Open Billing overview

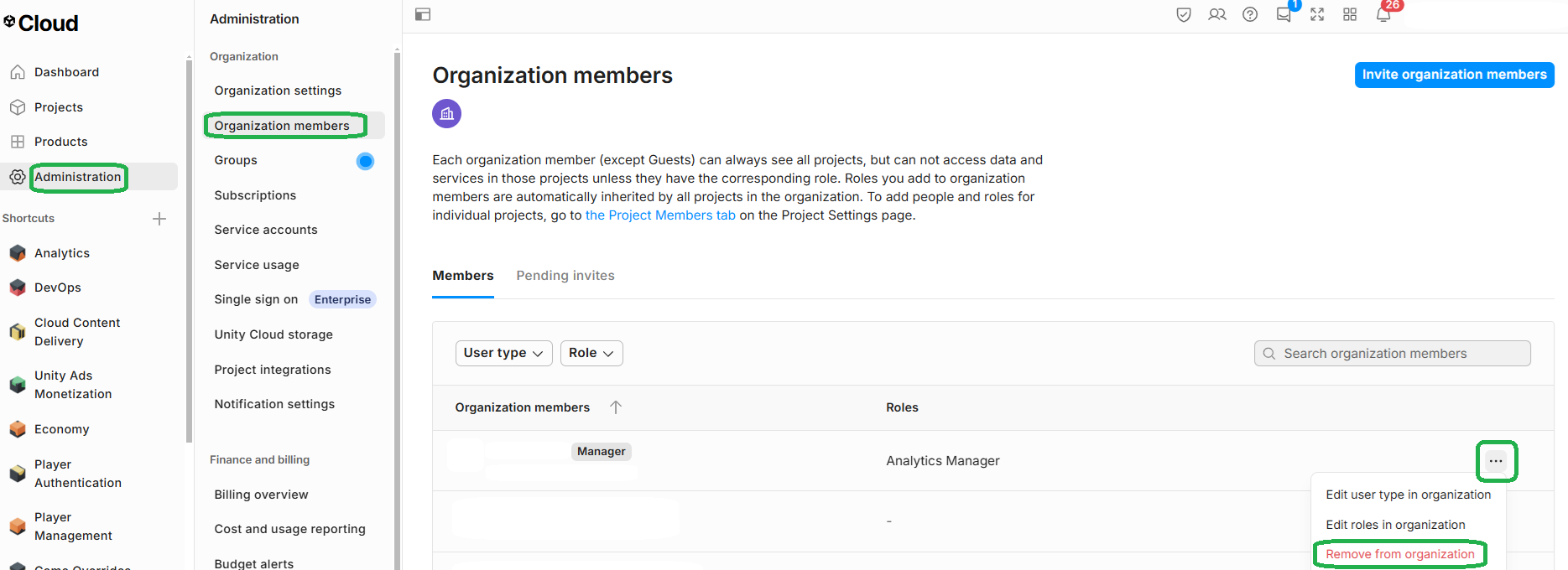(261, 495)
